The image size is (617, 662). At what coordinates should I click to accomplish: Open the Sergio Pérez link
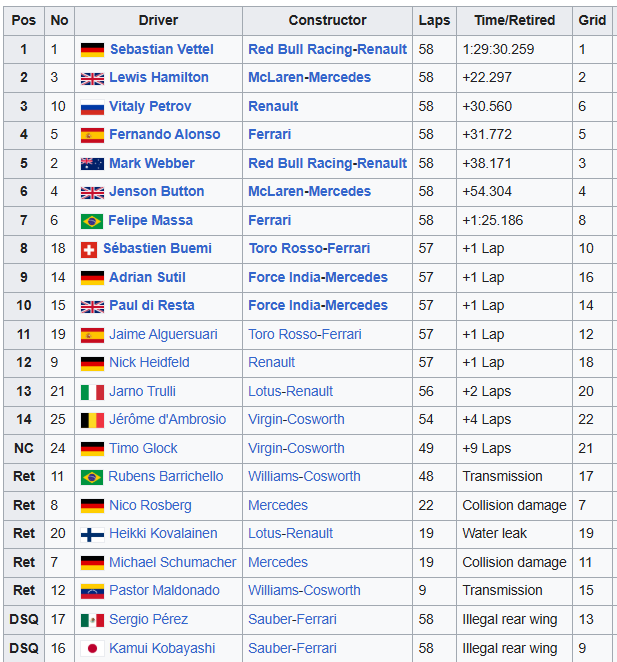point(148,619)
